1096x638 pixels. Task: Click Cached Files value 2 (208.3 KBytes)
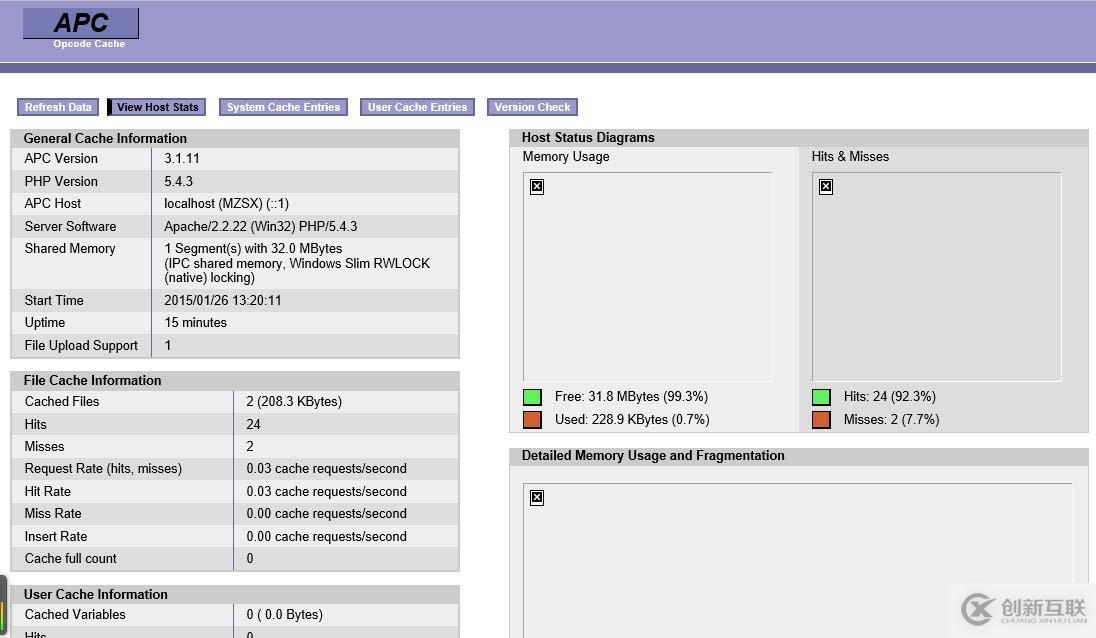pyautogui.click(x=294, y=401)
